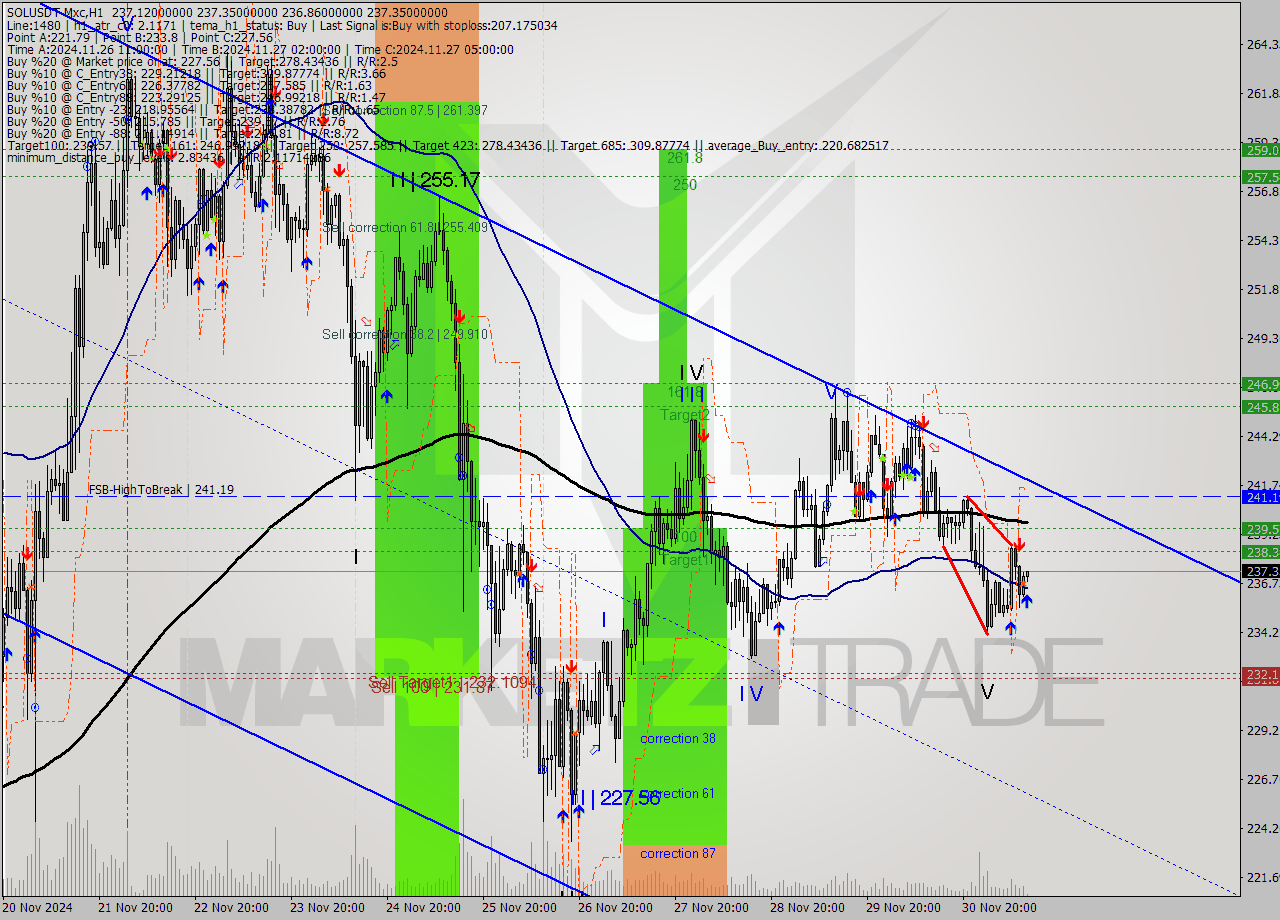Click the '261.8' fib label atop green bar
Viewport: 1280px width, 920px height.
(x=684, y=158)
